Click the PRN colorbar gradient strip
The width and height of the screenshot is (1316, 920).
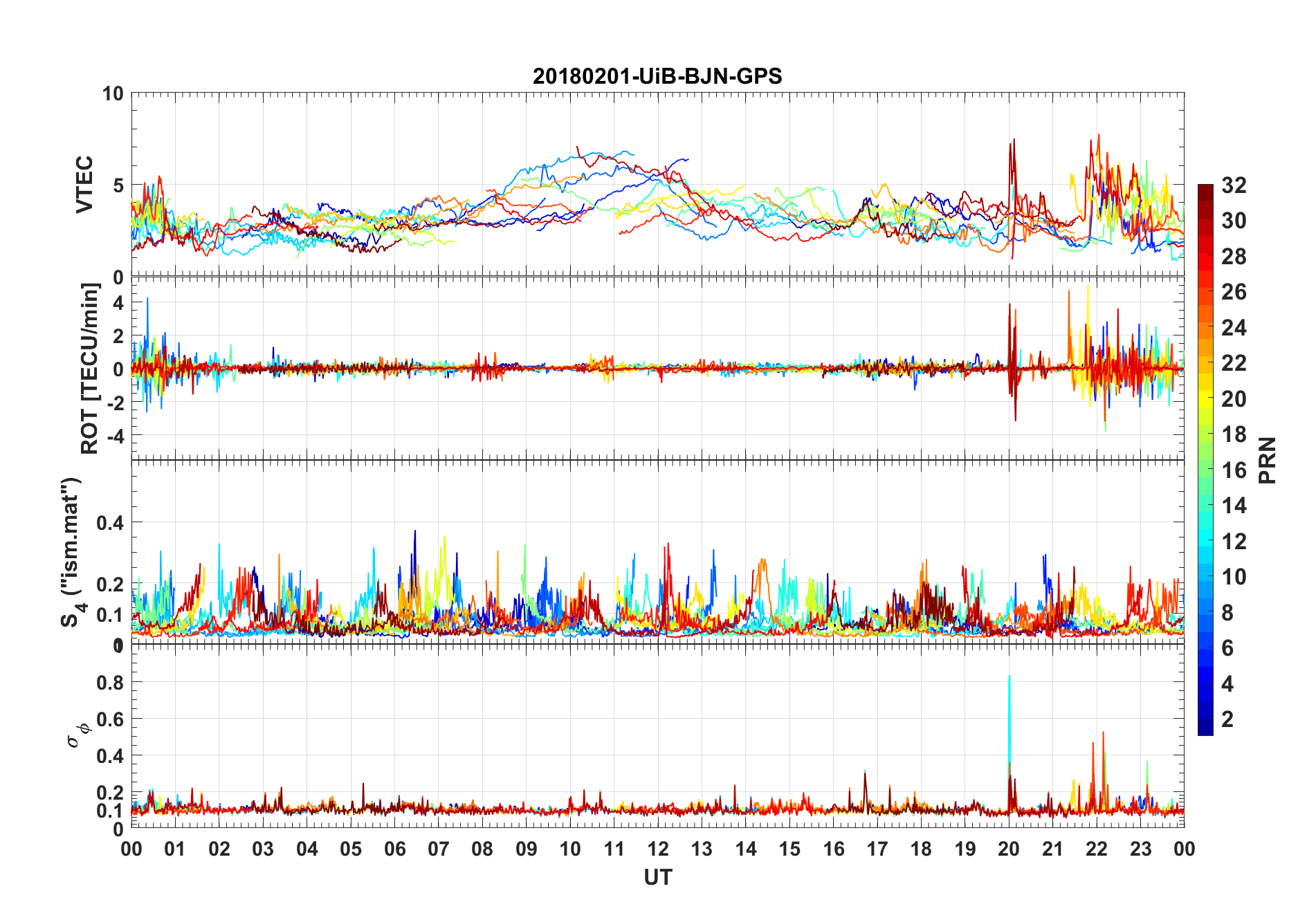tap(1205, 459)
